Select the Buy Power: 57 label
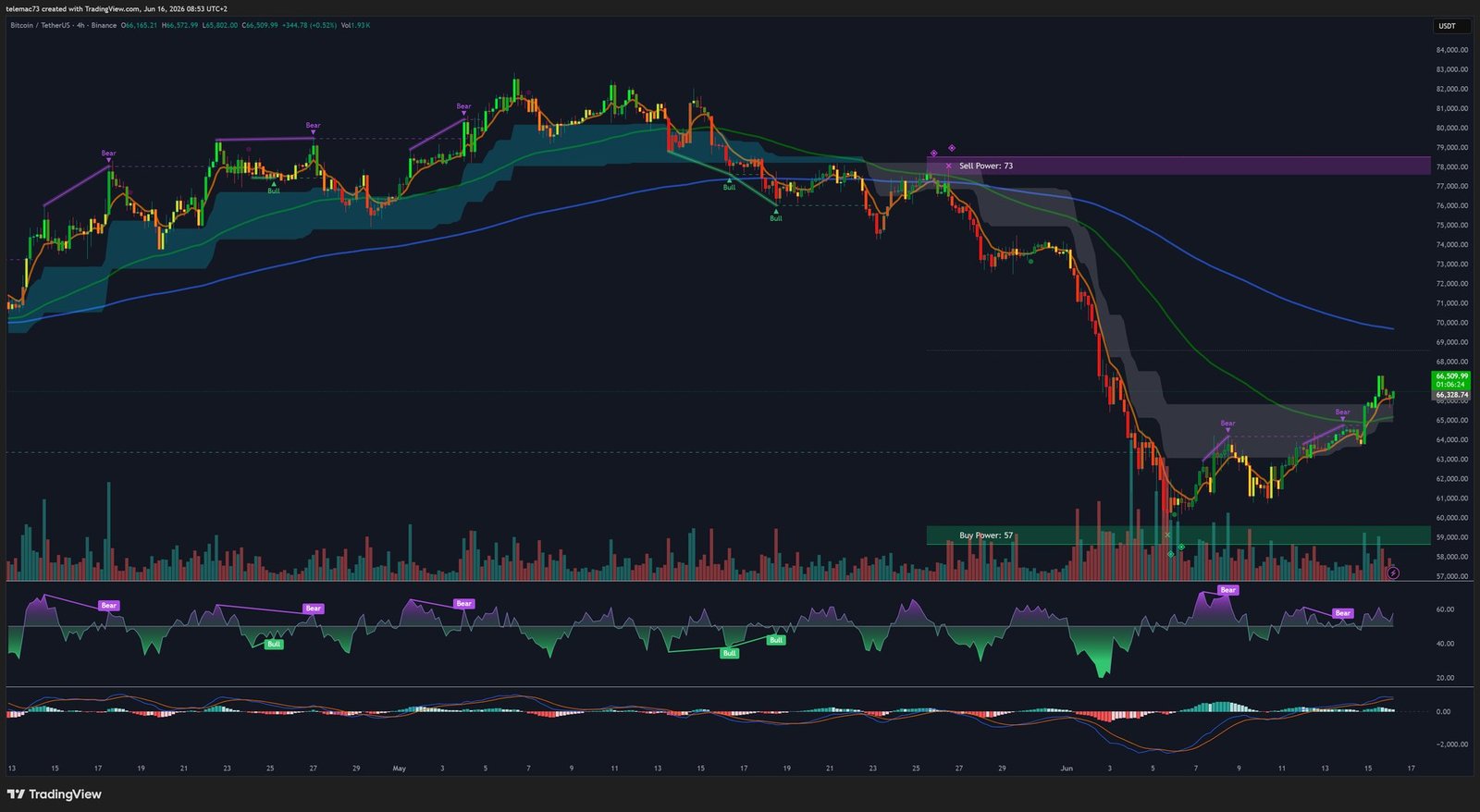This screenshot has width=1480, height=812. 986,535
